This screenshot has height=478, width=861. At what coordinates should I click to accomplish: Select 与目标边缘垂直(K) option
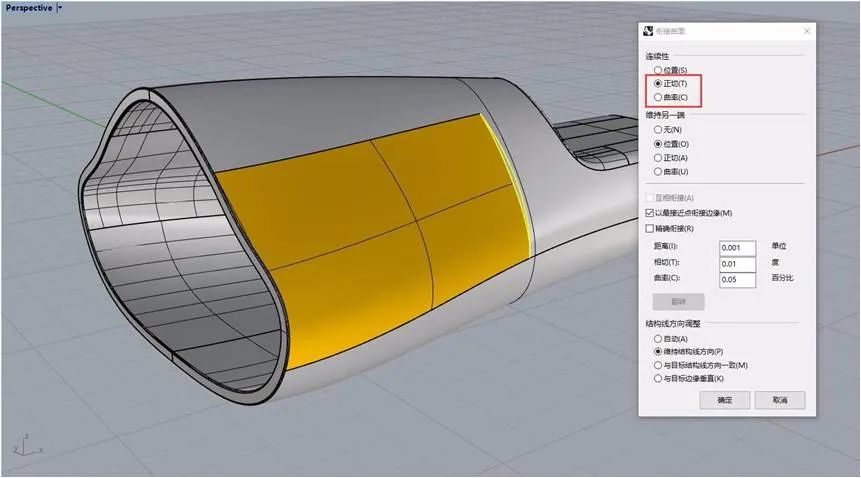657,380
